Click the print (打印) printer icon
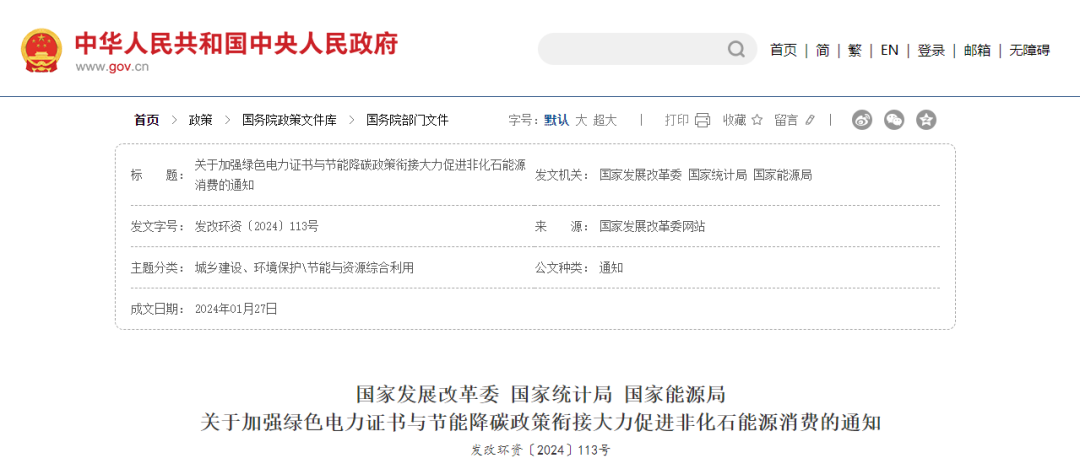This screenshot has height=469, width=1080. pyautogui.click(x=702, y=120)
